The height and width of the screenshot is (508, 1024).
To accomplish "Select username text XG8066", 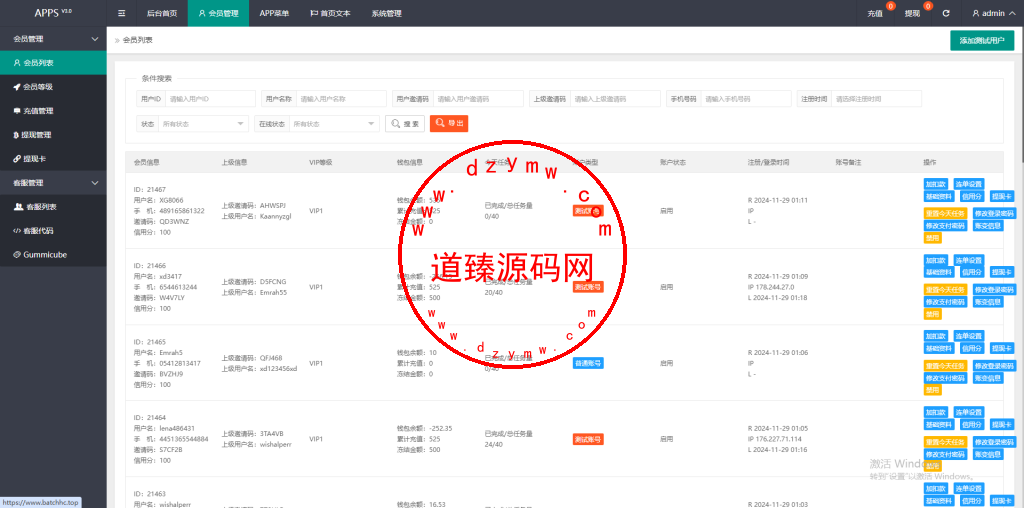I will point(171,200).
